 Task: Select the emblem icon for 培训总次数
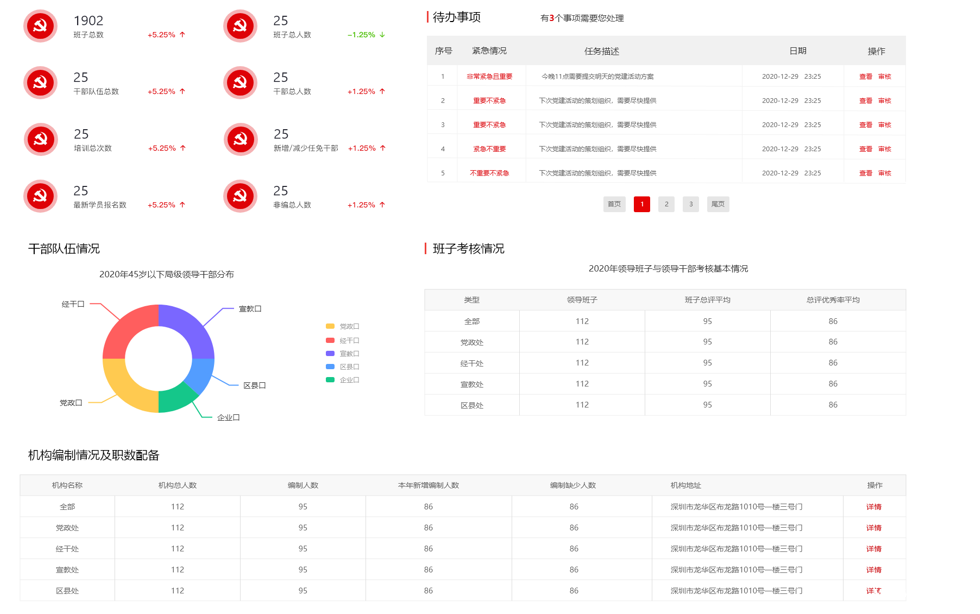(40, 140)
